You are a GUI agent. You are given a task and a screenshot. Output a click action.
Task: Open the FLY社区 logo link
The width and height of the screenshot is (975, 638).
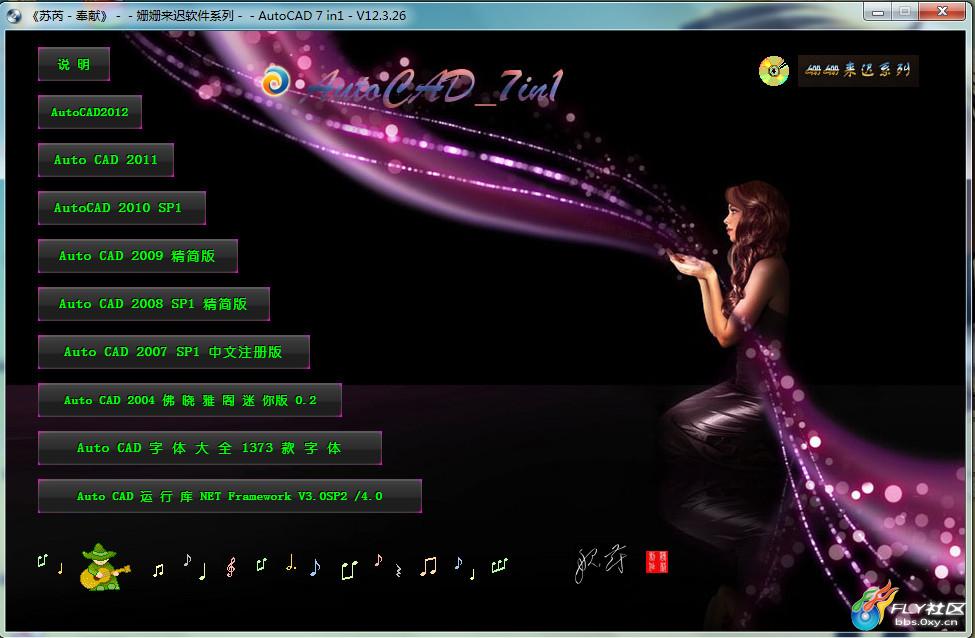coord(908,606)
